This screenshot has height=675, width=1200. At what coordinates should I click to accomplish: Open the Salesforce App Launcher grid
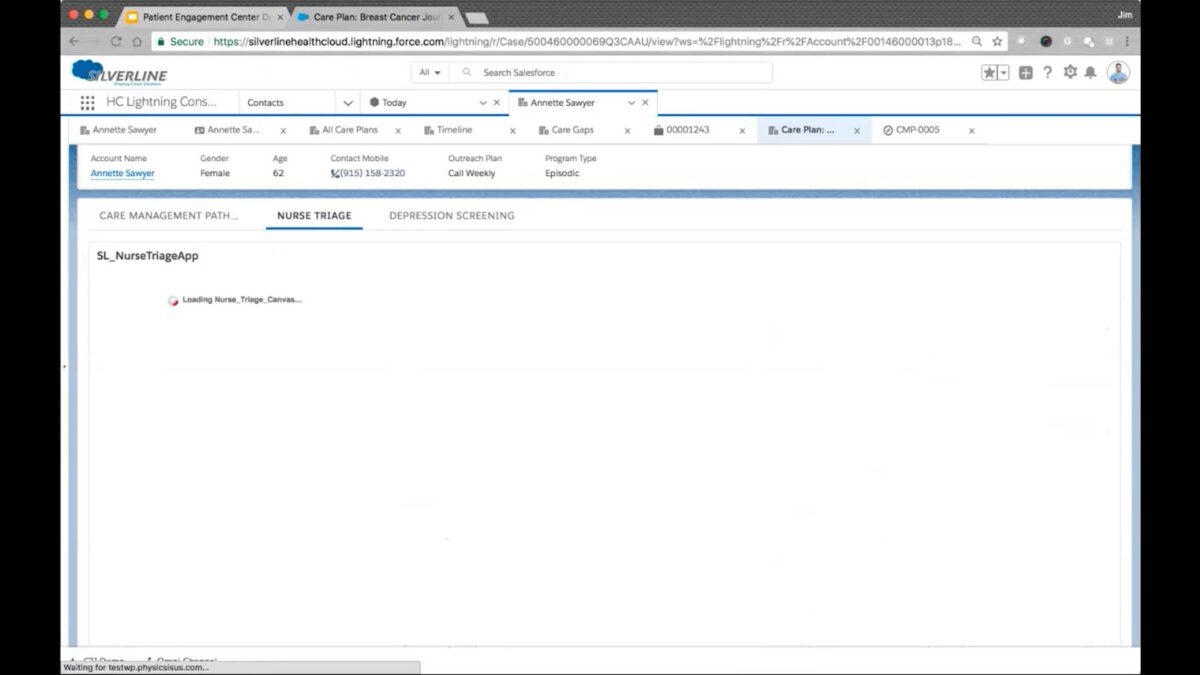click(x=88, y=102)
